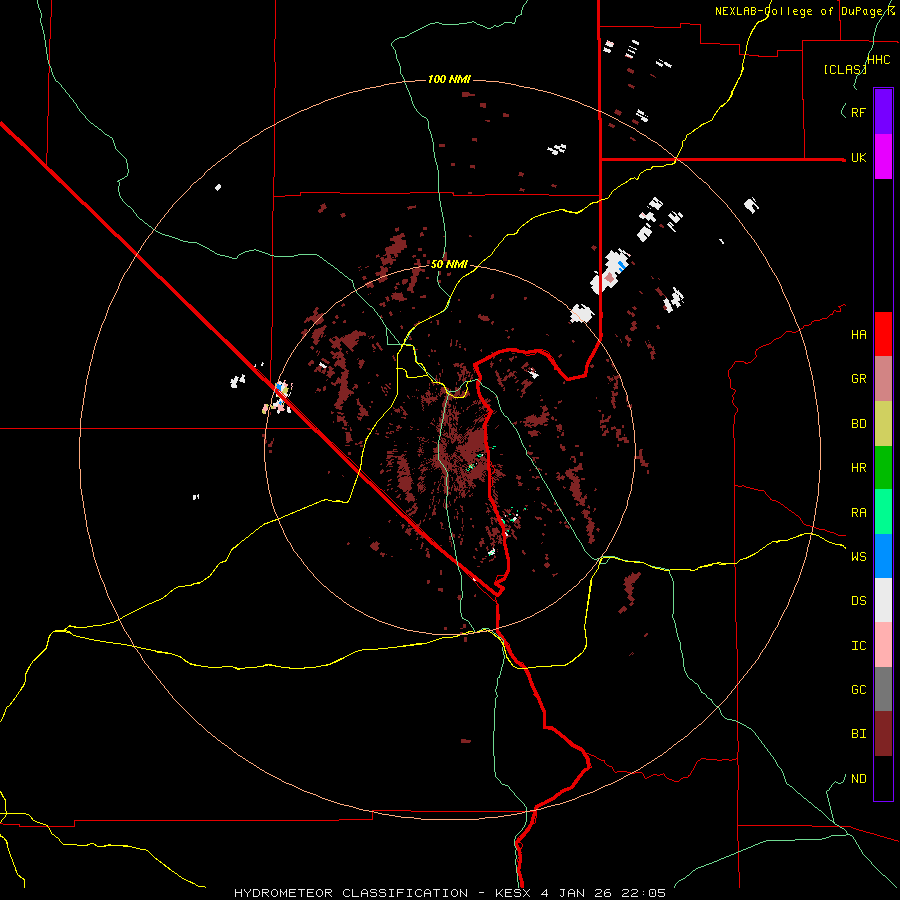This screenshot has height=900, width=900.
Task: Click the [CLAS] units label
Action: click(x=845, y=69)
